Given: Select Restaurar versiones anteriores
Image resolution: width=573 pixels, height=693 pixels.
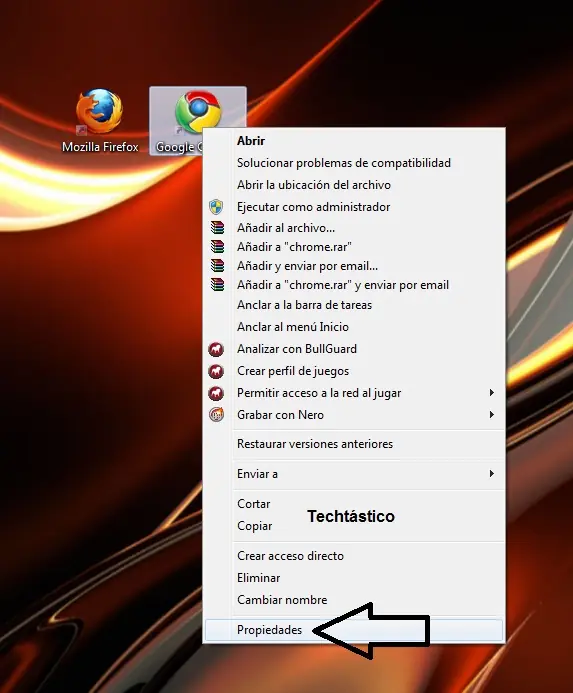Looking at the screenshot, I should (354, 444).
